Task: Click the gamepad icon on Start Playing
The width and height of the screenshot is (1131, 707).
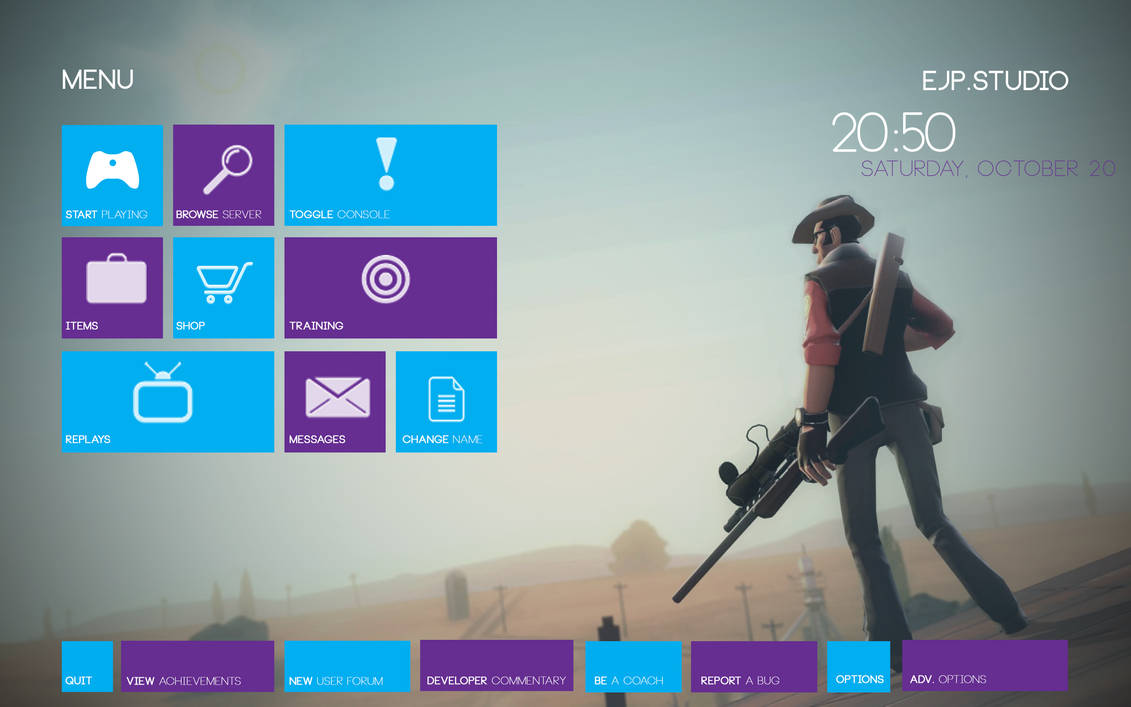Action: pyautogui.click(x=113, y=170)
